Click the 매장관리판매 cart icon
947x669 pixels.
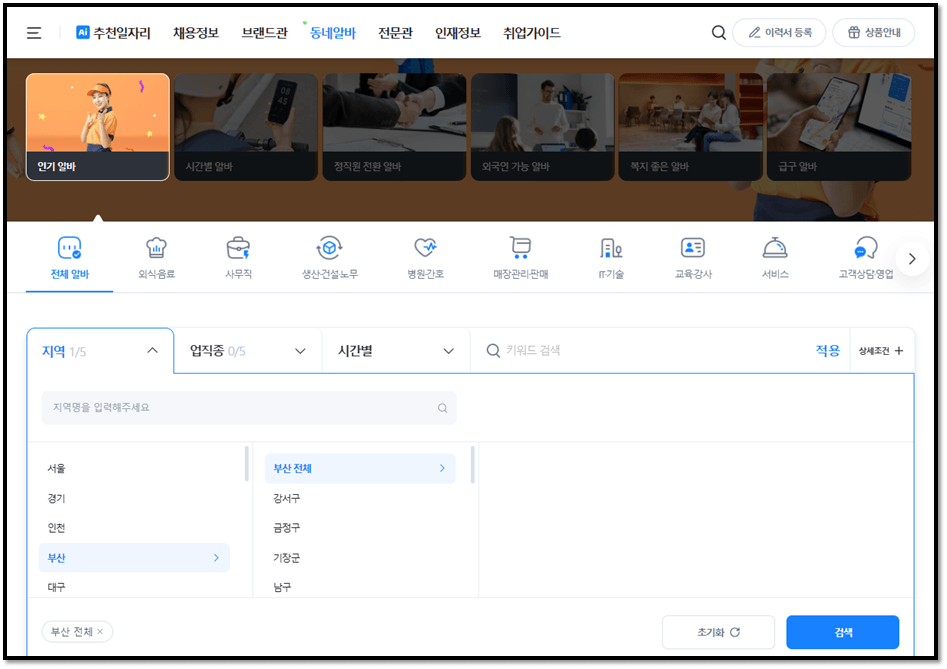click(518, 252)
